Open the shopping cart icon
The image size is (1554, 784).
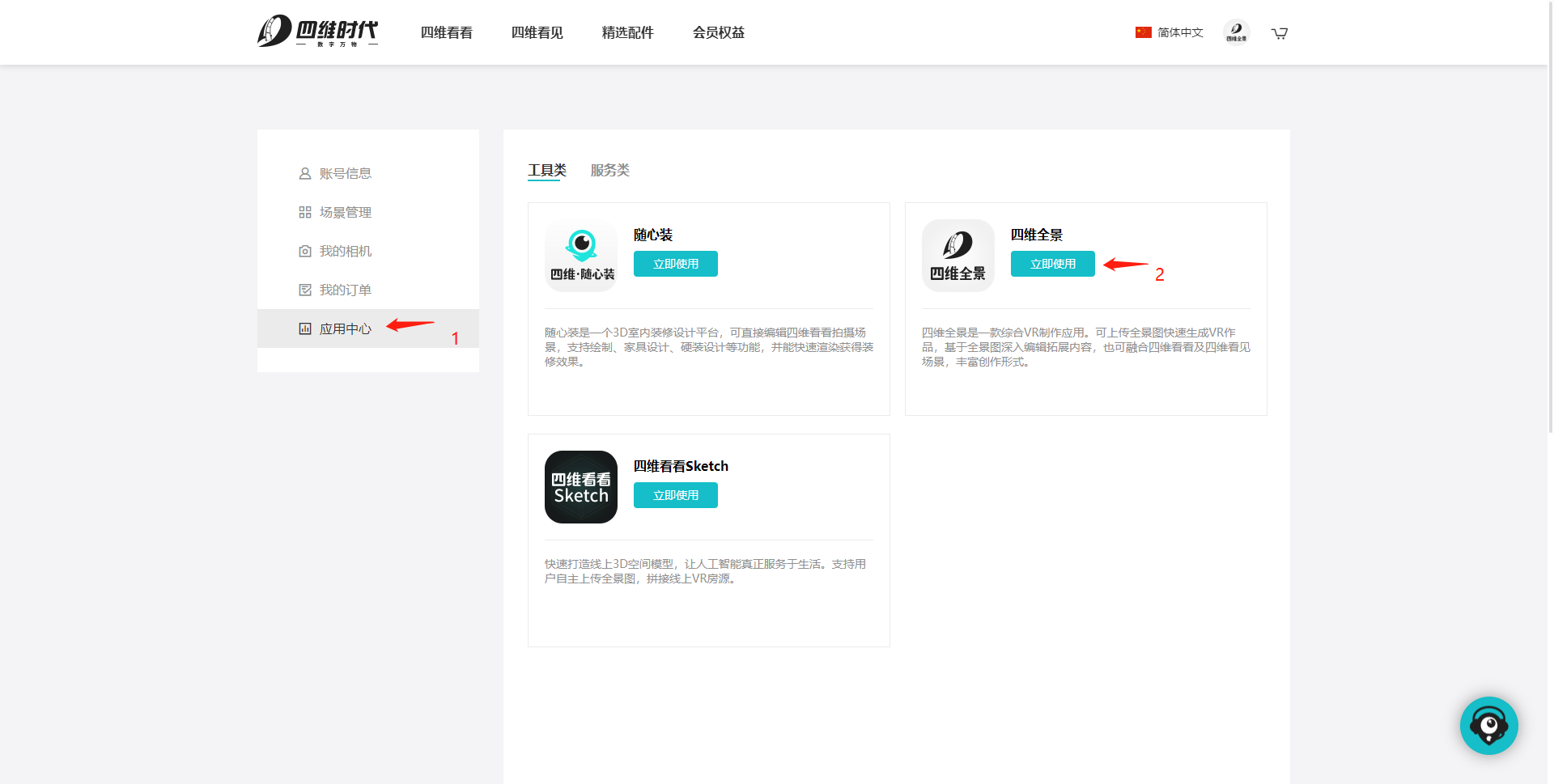pyautogui.click(x=1279, y=33)
